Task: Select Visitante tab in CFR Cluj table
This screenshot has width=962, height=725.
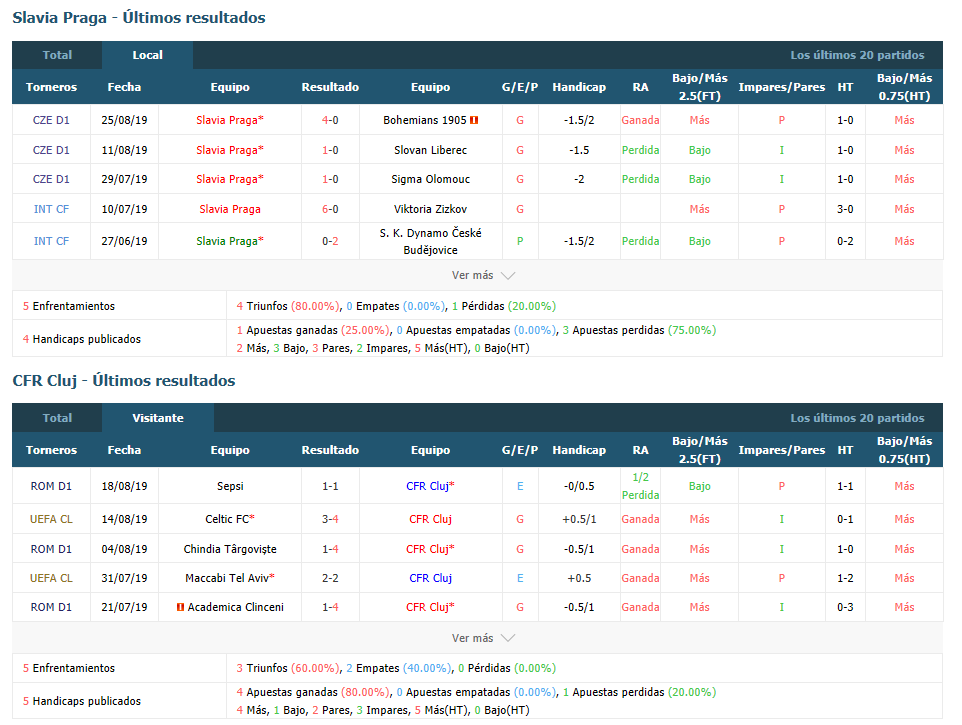Action: pyautogui.click(x=158, y=418)
